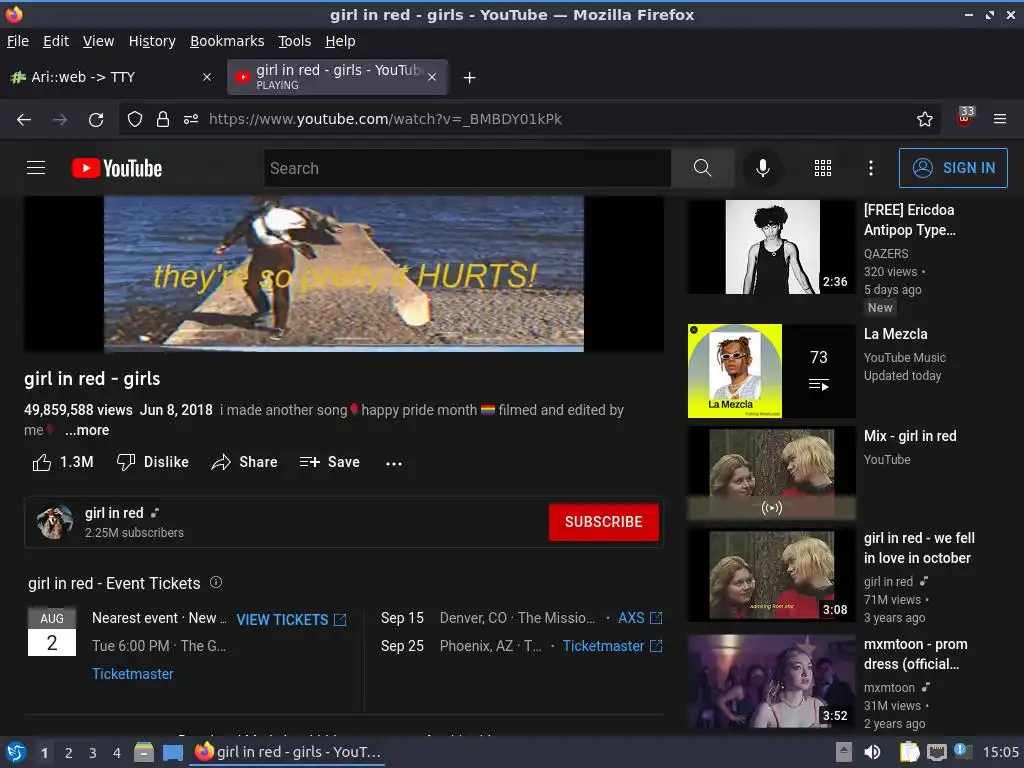
Task: Open site permissions icon in address bar
Action: 191,120
